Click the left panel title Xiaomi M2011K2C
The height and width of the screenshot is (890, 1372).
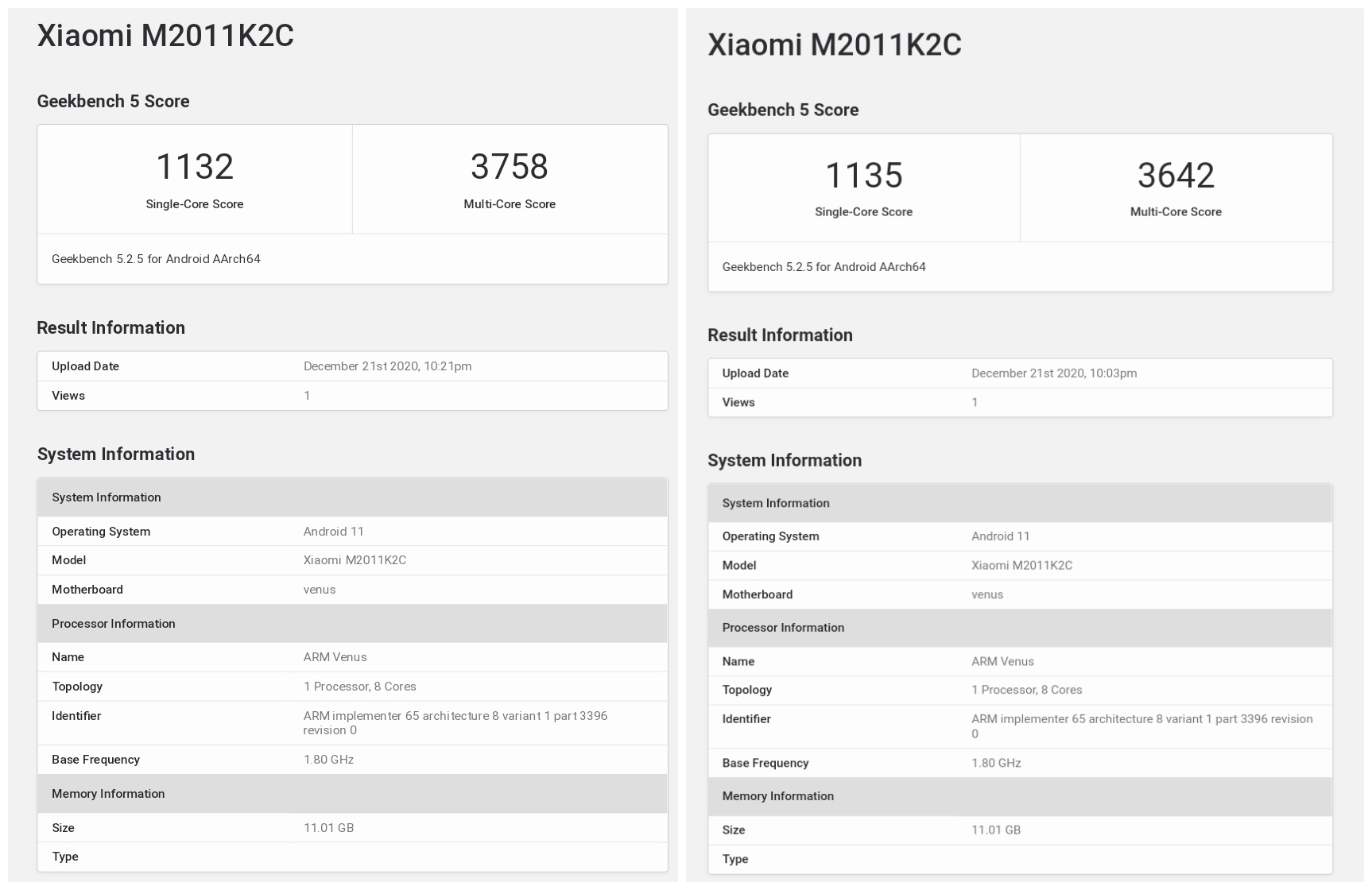tap(165, 36)
